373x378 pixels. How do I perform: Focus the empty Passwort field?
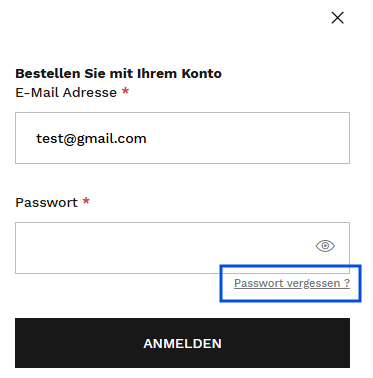click(182, 248)
